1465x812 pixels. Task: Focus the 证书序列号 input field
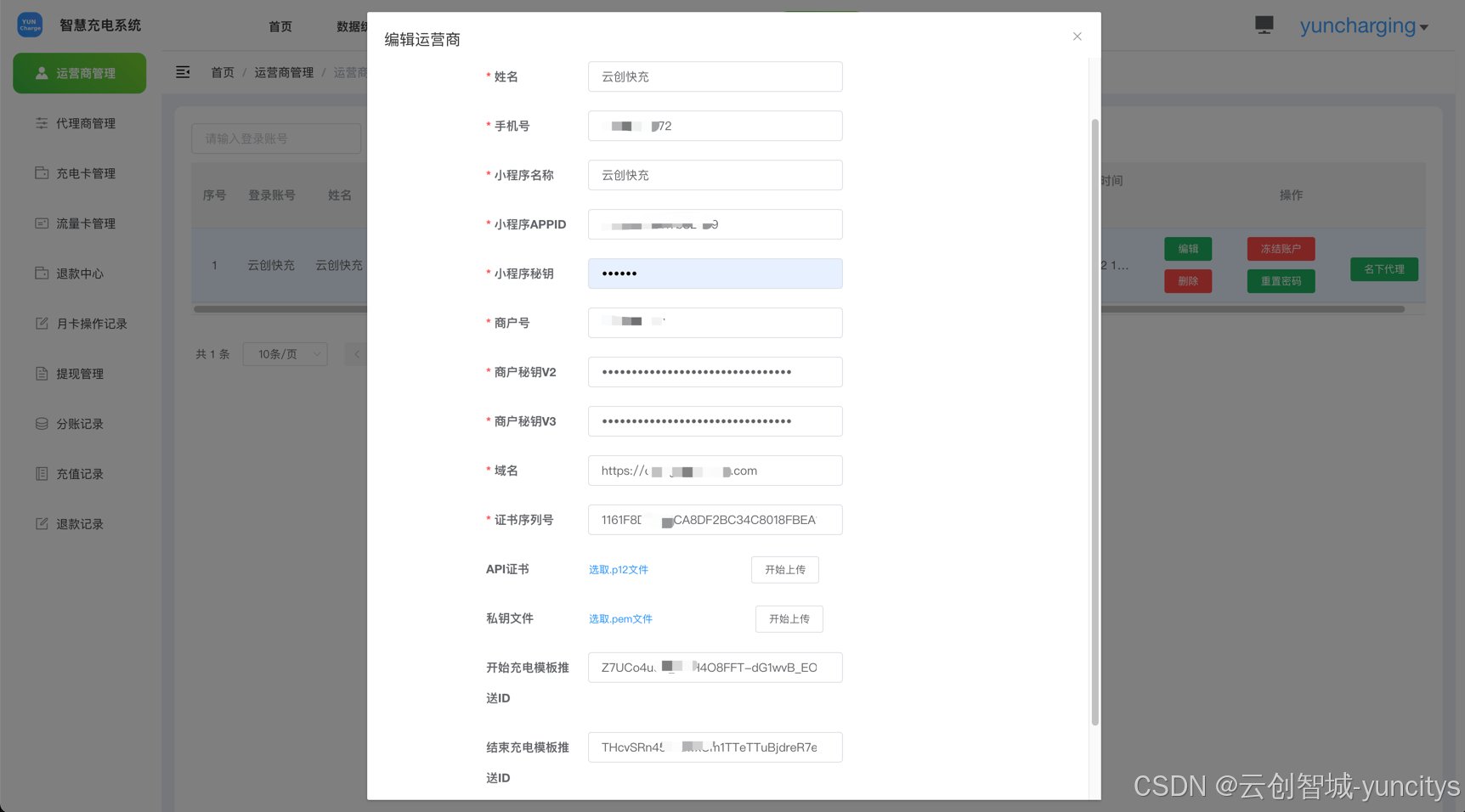pos(716,520)
